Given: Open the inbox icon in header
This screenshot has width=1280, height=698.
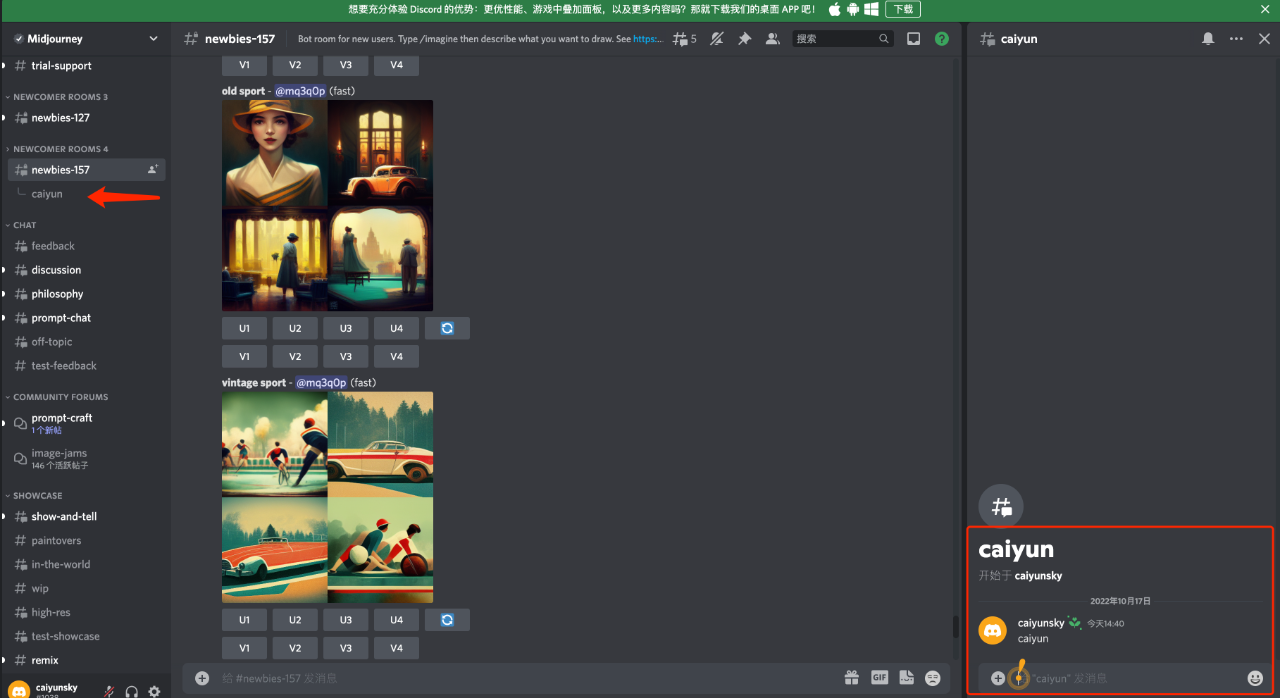Looking at the screenshot, I should coord(913,39).
